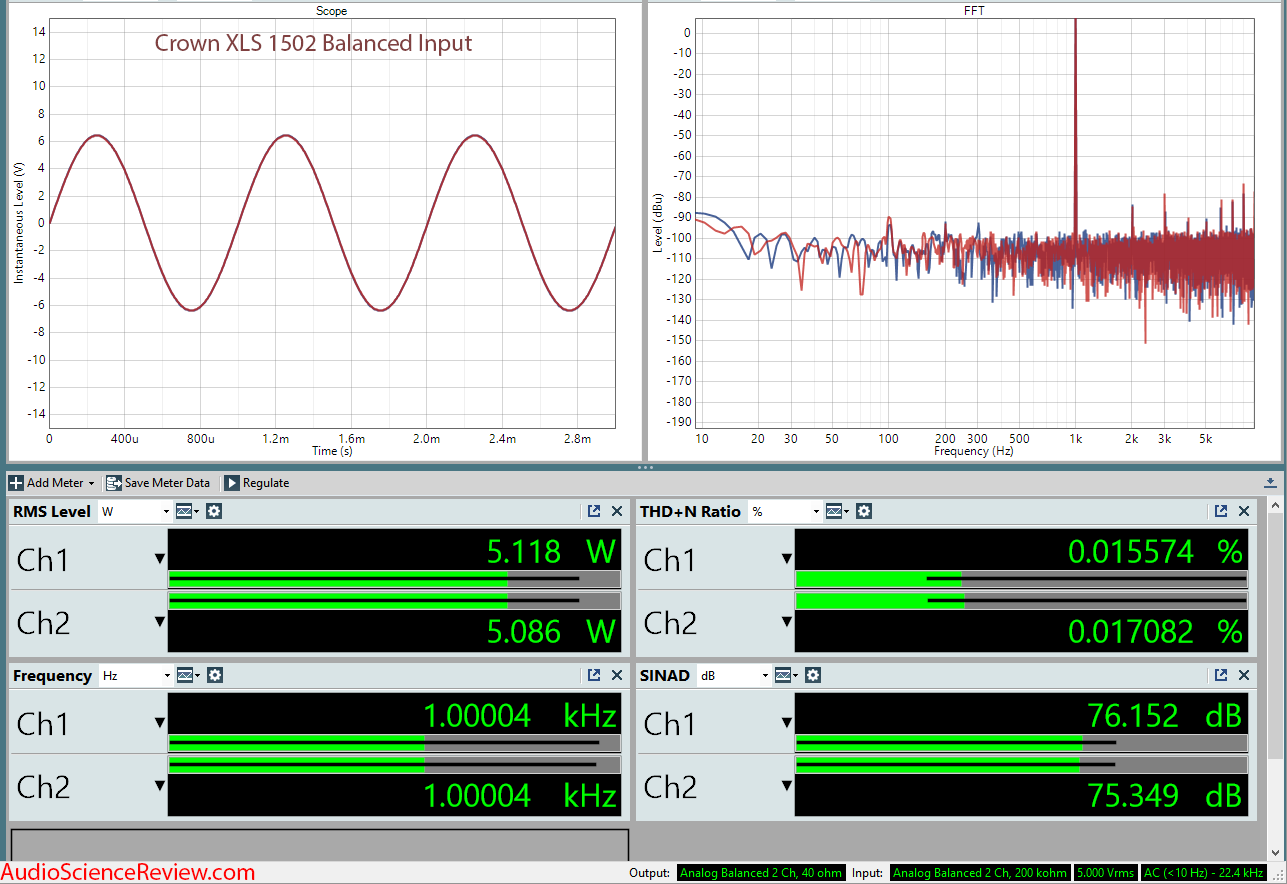
Task: Click the SINAD Ch1 bar meter
Action: [1021, 743]
